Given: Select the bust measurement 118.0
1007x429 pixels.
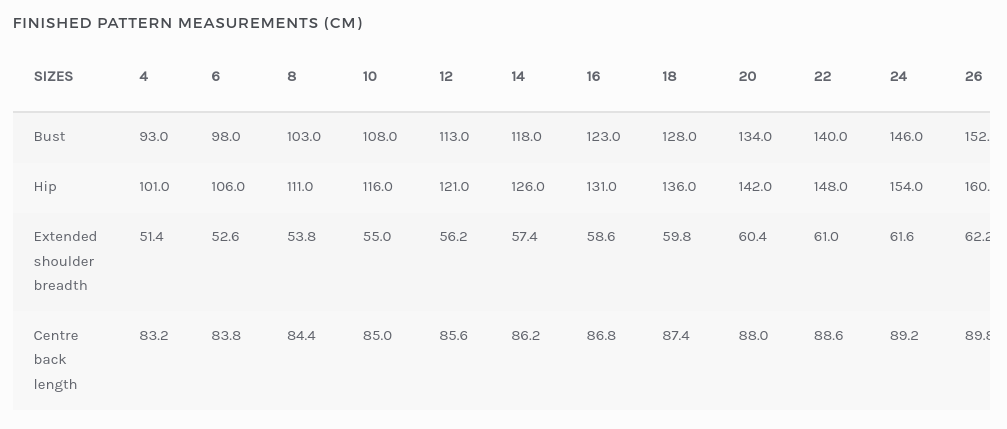Looking at the screenshot, I should pyautogui.click(x=526, y=136).
